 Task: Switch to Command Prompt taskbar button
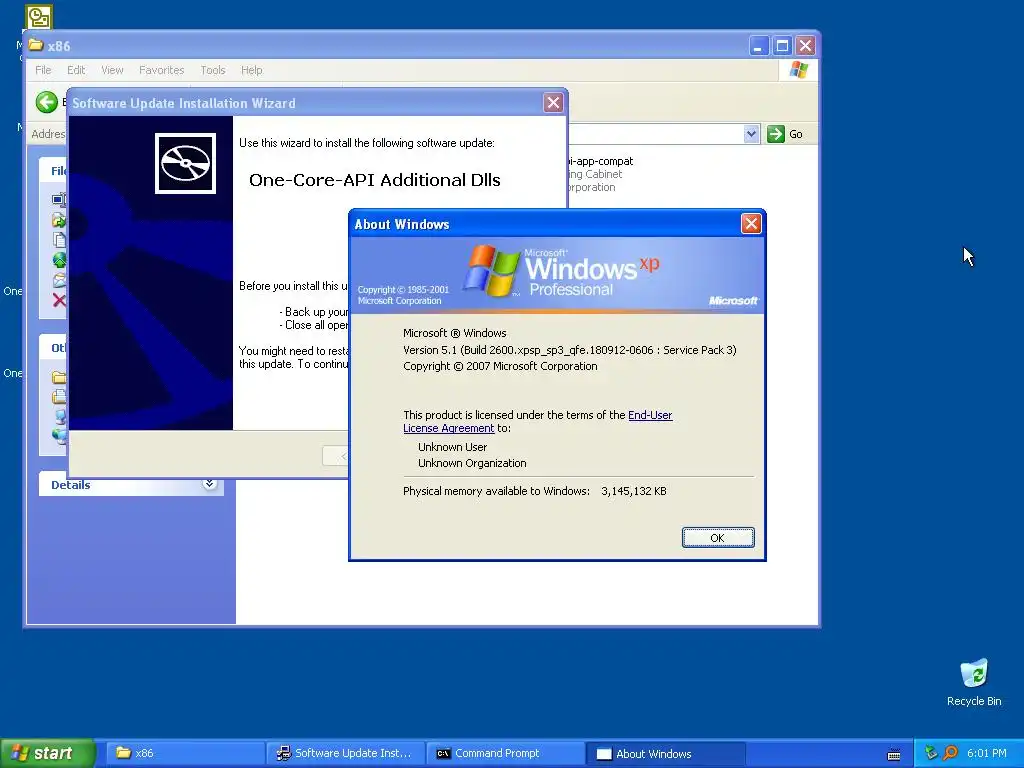(505, 753)
